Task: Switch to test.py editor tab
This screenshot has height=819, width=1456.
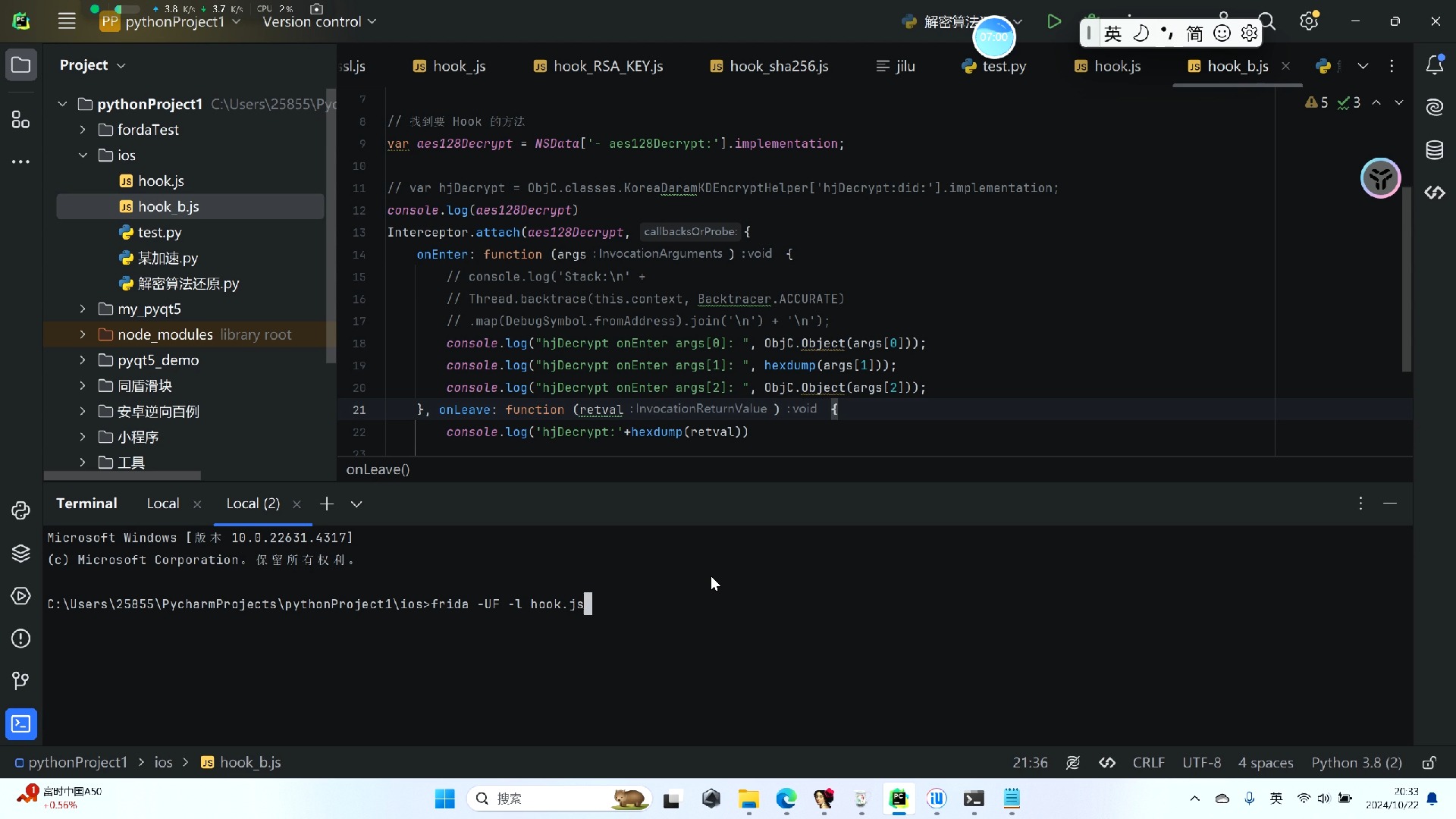Action: tap(993, 66)
